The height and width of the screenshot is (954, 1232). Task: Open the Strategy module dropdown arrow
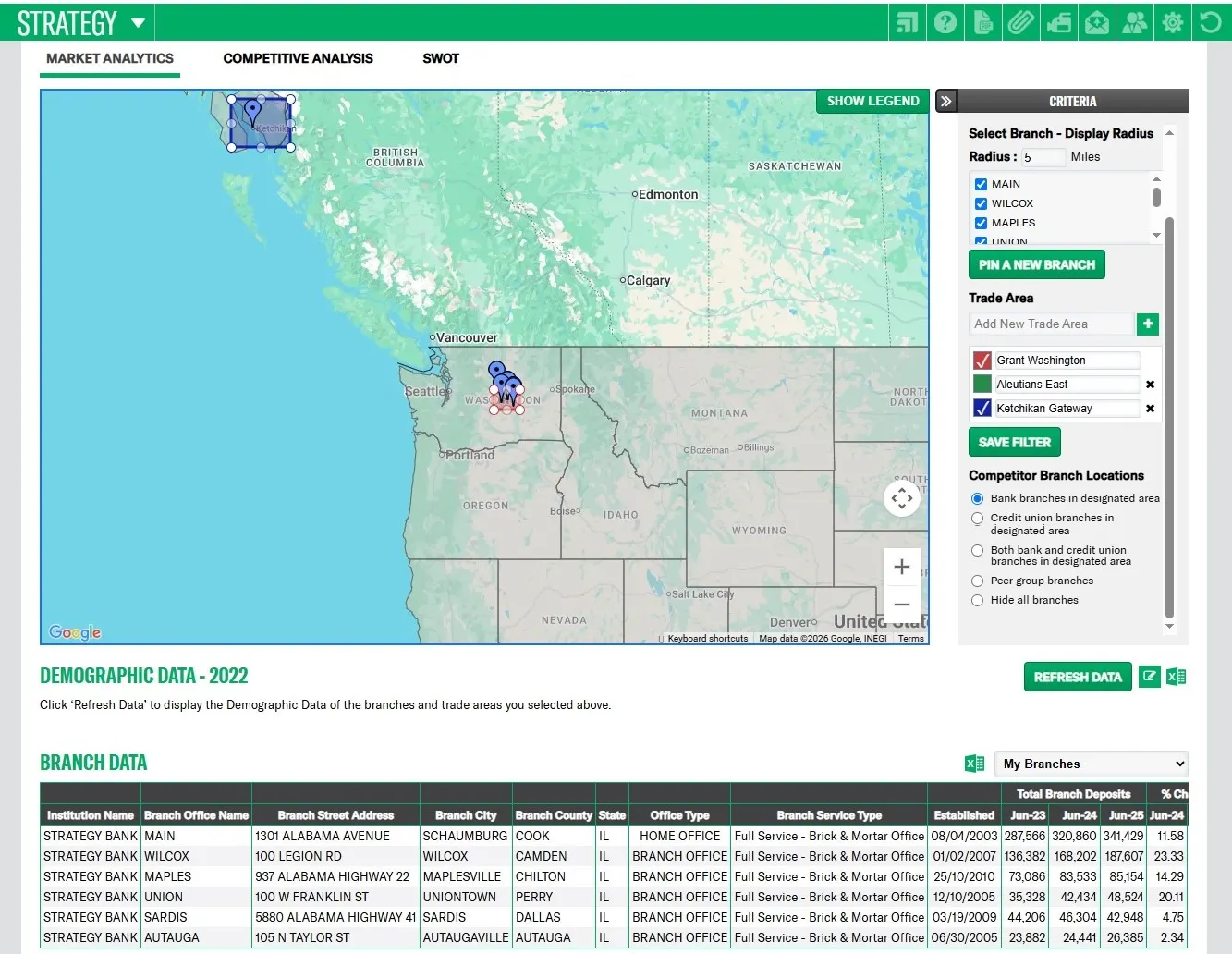coord(138,23)
